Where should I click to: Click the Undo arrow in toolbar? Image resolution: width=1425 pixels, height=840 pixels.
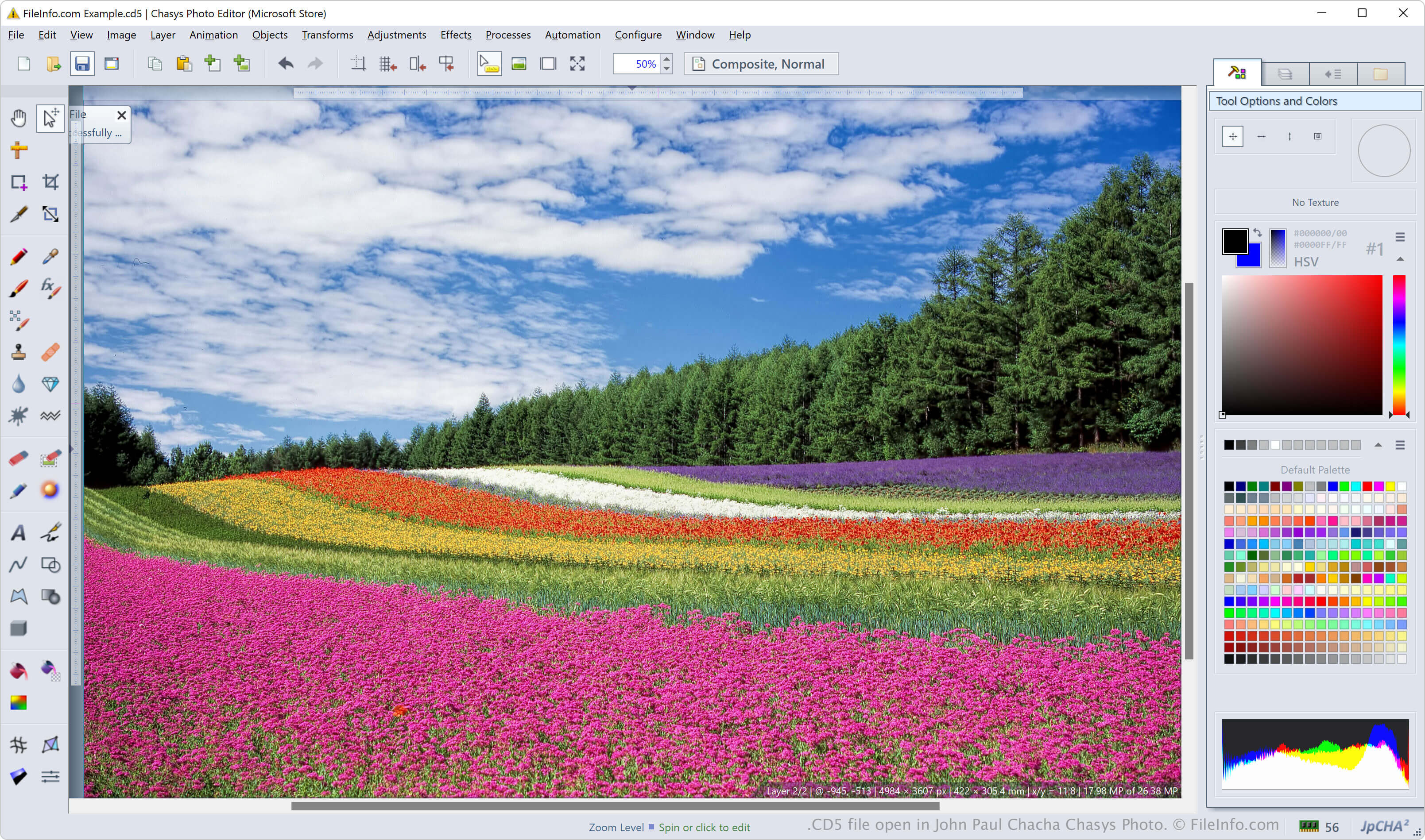coord(286,64)
